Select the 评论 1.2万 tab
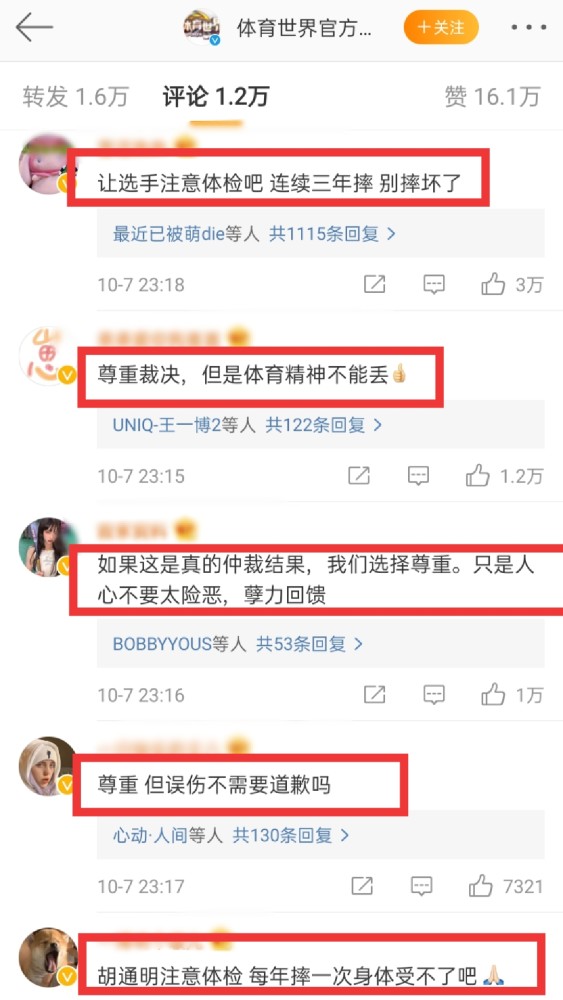This screenshot has height=1000, width=563. (216, 97)
